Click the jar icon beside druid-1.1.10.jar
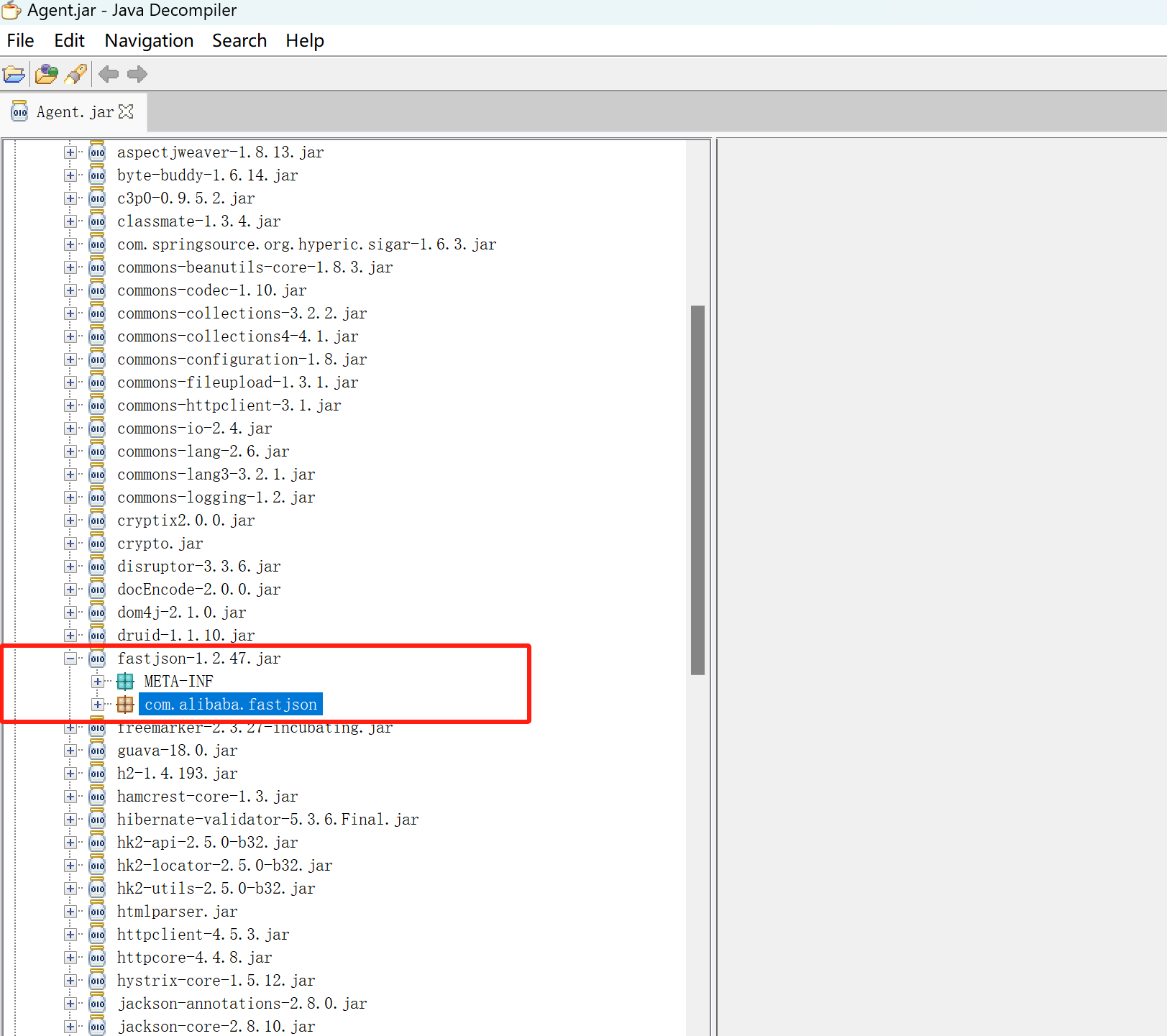 (97, 636)
